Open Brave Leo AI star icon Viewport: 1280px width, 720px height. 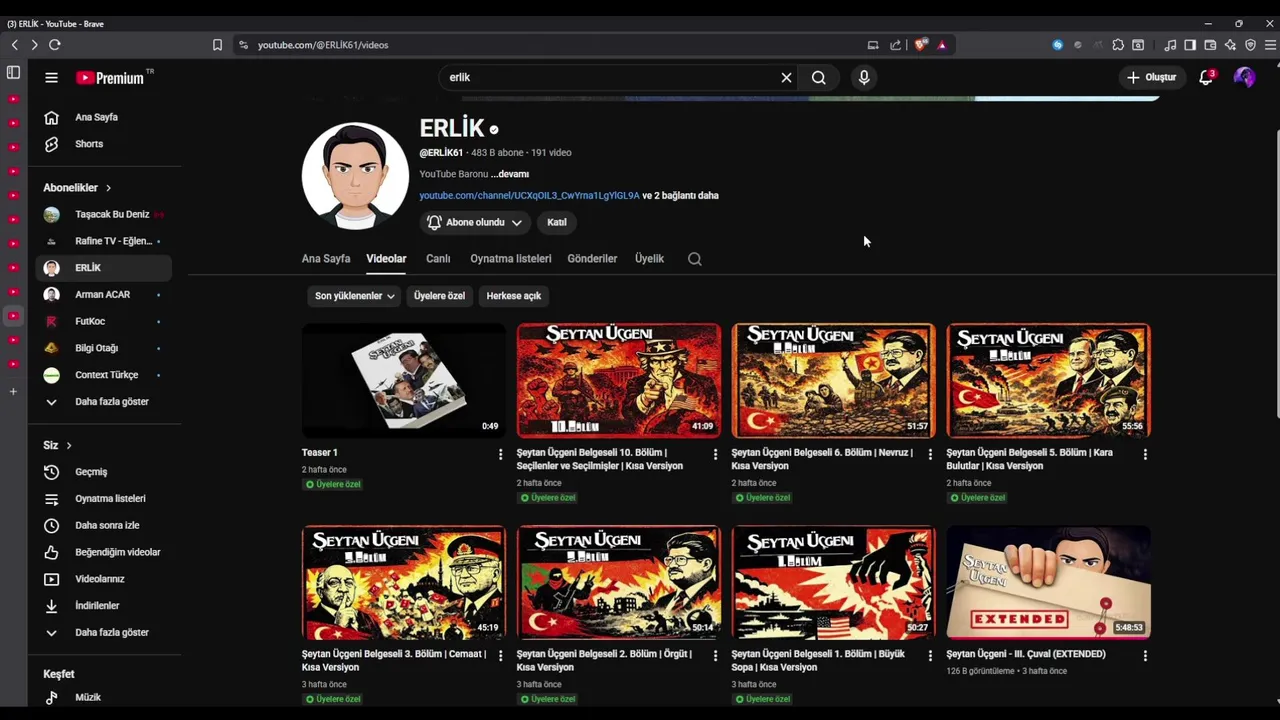pos(1230,45)
